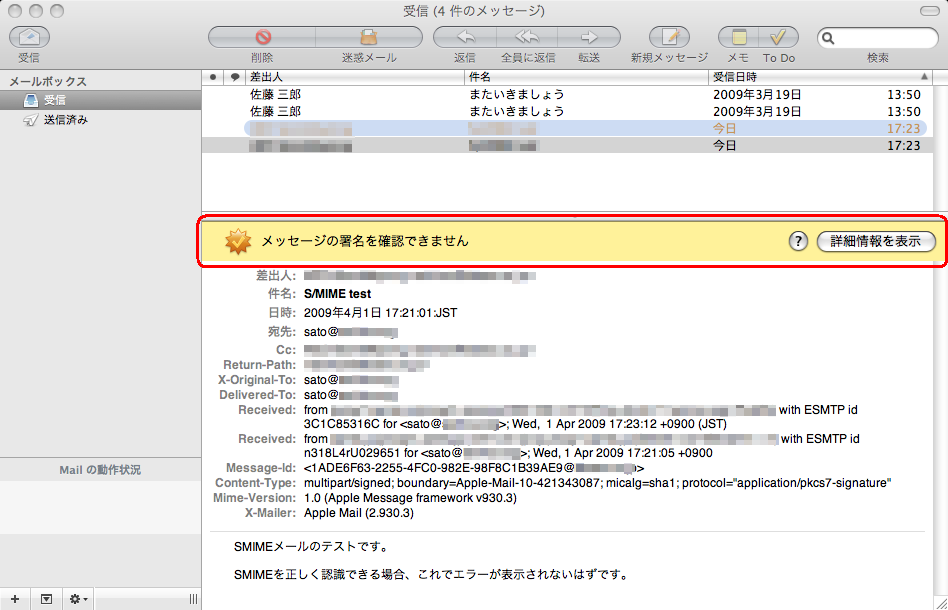The height and width of the screenshot is (610, 948).
Task: Click the toolbar toggle pill button
Action: [x=929, y=11]
